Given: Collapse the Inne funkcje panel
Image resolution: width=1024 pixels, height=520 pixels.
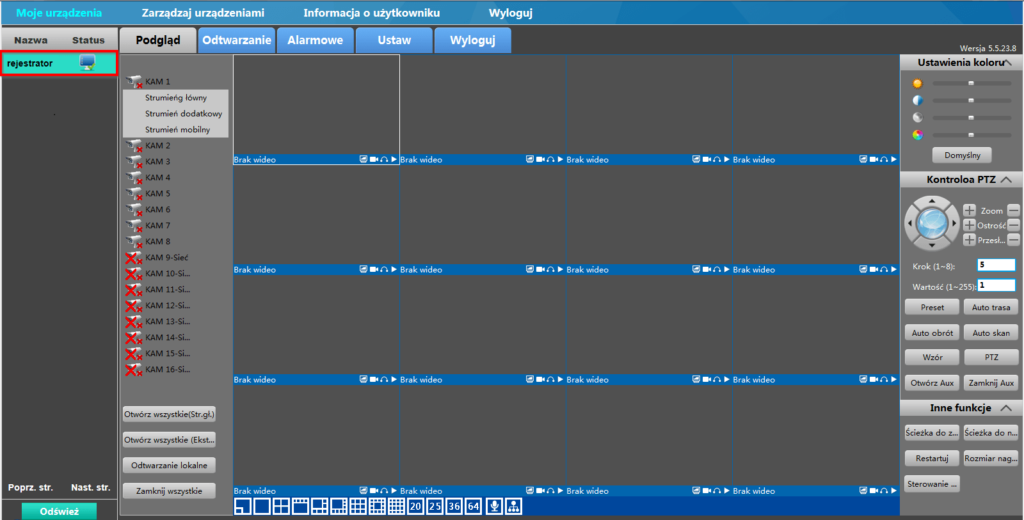Looking at the screenshot, I should coord(1006,408).
